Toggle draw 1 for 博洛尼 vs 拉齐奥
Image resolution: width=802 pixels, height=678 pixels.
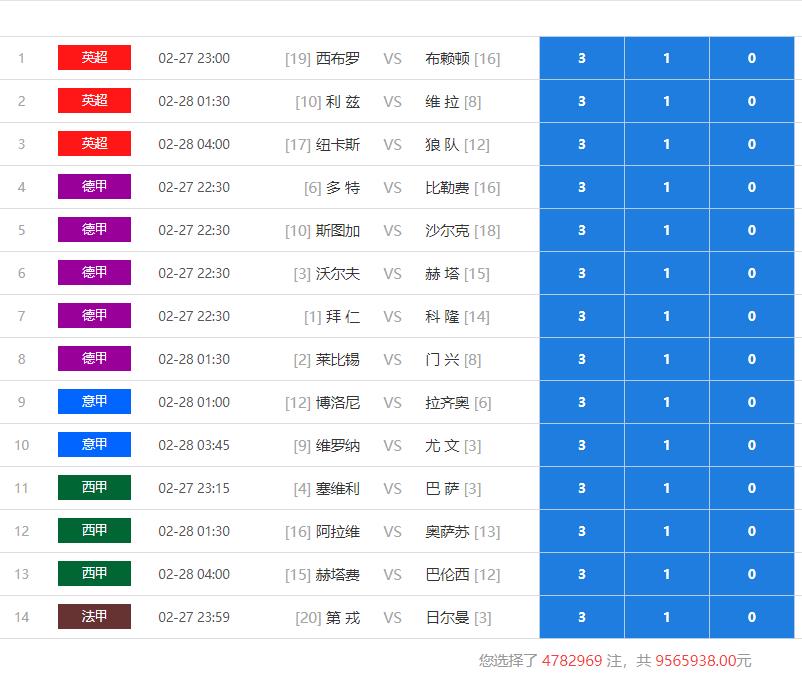667,402
